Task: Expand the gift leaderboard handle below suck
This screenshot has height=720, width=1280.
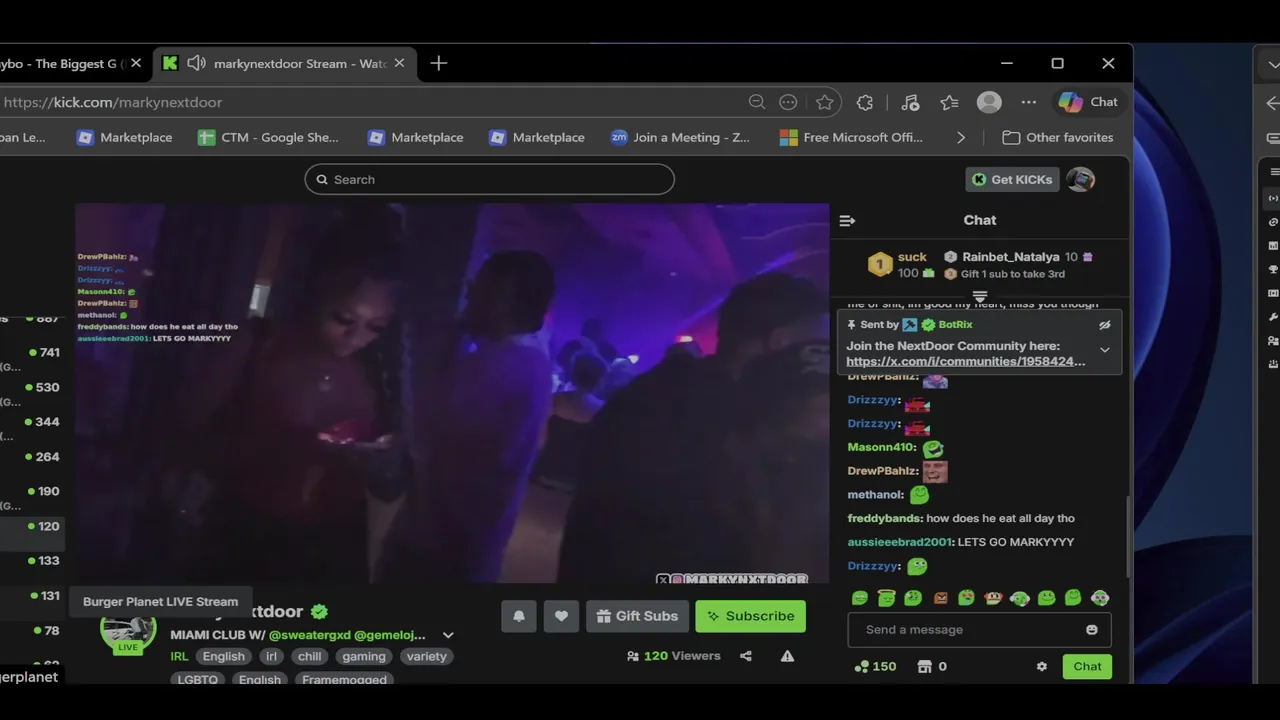Action: [980, 296]
